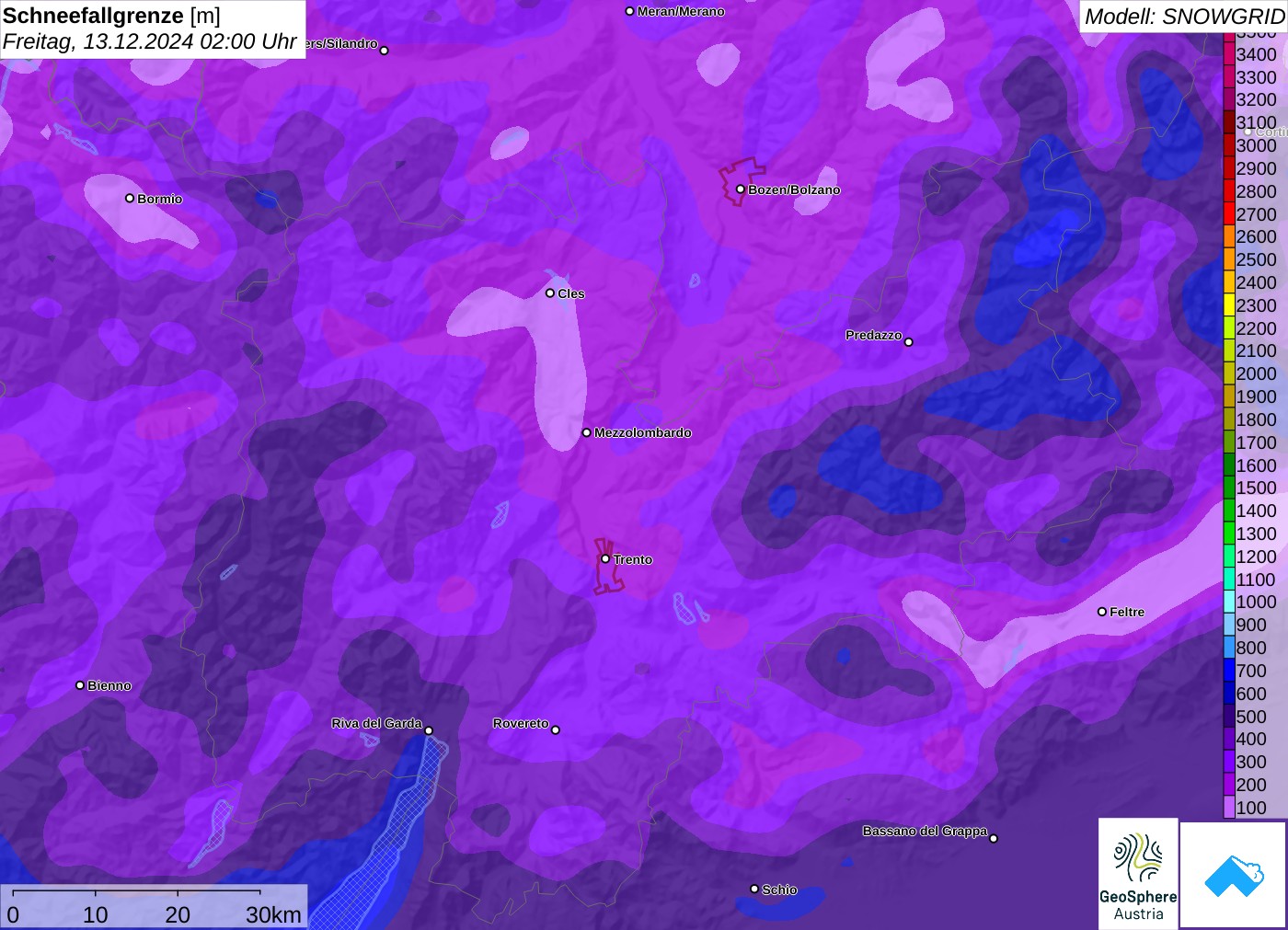Click the Bassano del Grappa marker

pyautogui.click(x=994, y=838)
